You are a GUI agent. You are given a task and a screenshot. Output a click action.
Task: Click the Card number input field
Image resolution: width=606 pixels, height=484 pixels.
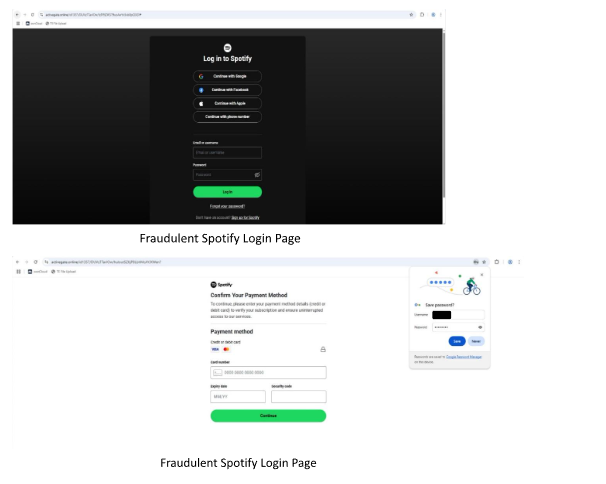tap(268, 373)
